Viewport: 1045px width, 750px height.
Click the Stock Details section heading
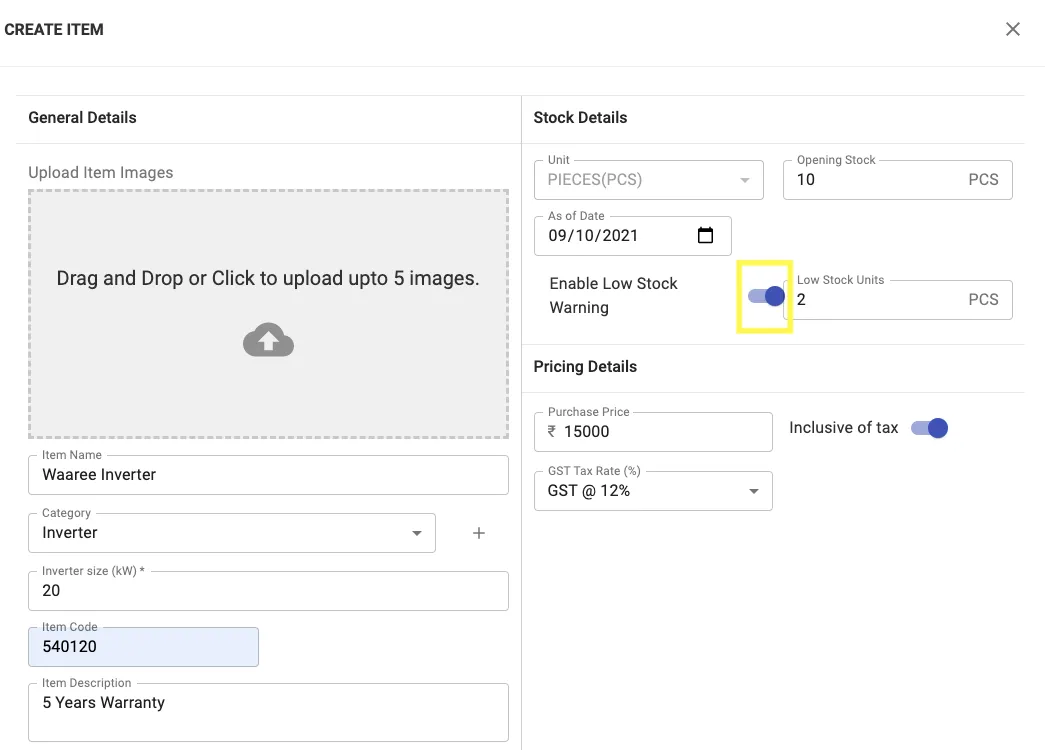point(580,118)
